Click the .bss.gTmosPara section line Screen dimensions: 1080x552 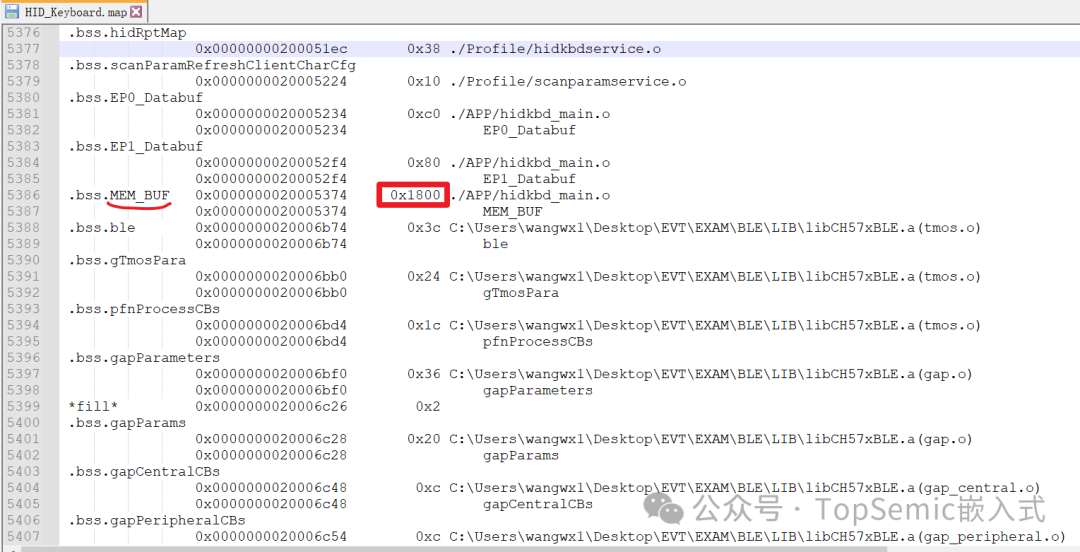[127, 260]
